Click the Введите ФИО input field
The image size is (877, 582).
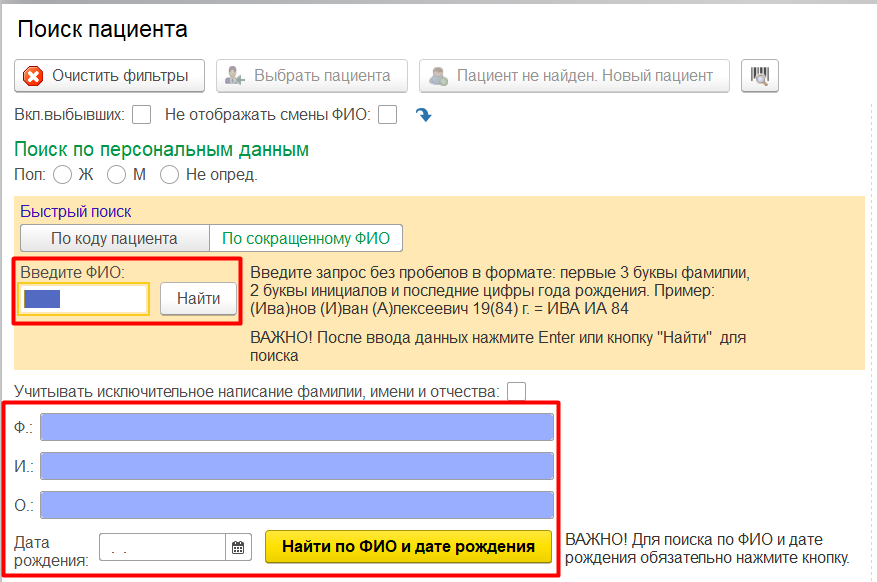pyautogui.click(x=85, y=298)
